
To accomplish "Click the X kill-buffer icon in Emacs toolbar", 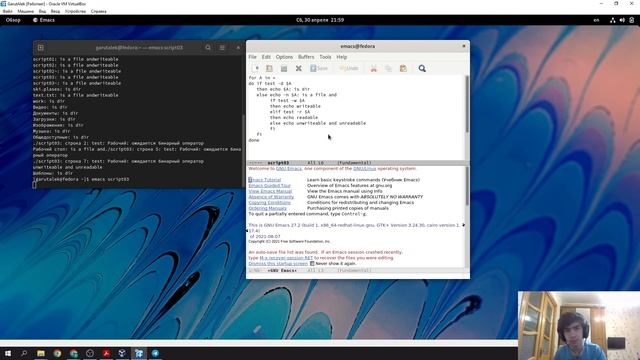I will [298, 68].
